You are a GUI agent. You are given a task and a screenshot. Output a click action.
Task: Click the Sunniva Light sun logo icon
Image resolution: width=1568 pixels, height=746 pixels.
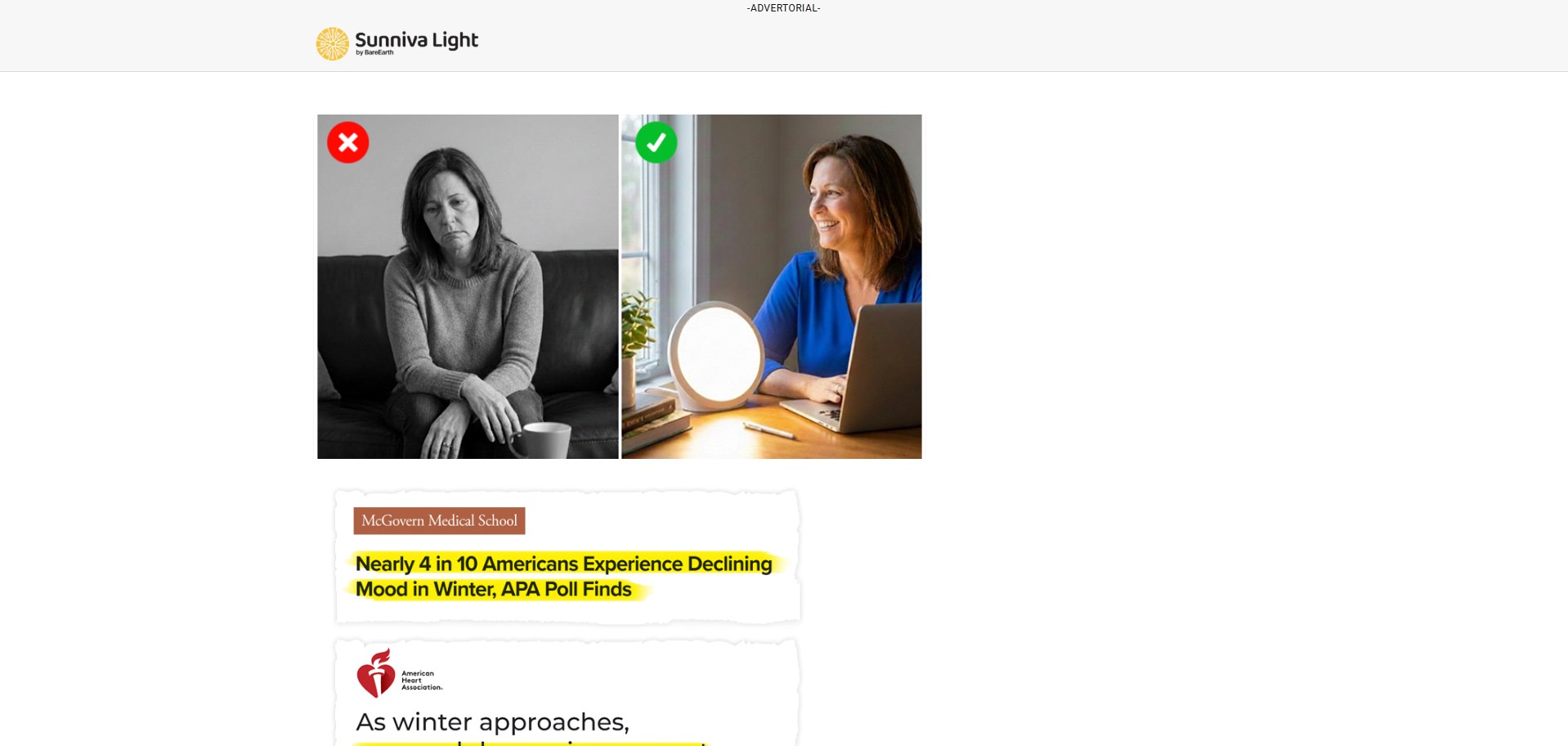click(333, 44)
